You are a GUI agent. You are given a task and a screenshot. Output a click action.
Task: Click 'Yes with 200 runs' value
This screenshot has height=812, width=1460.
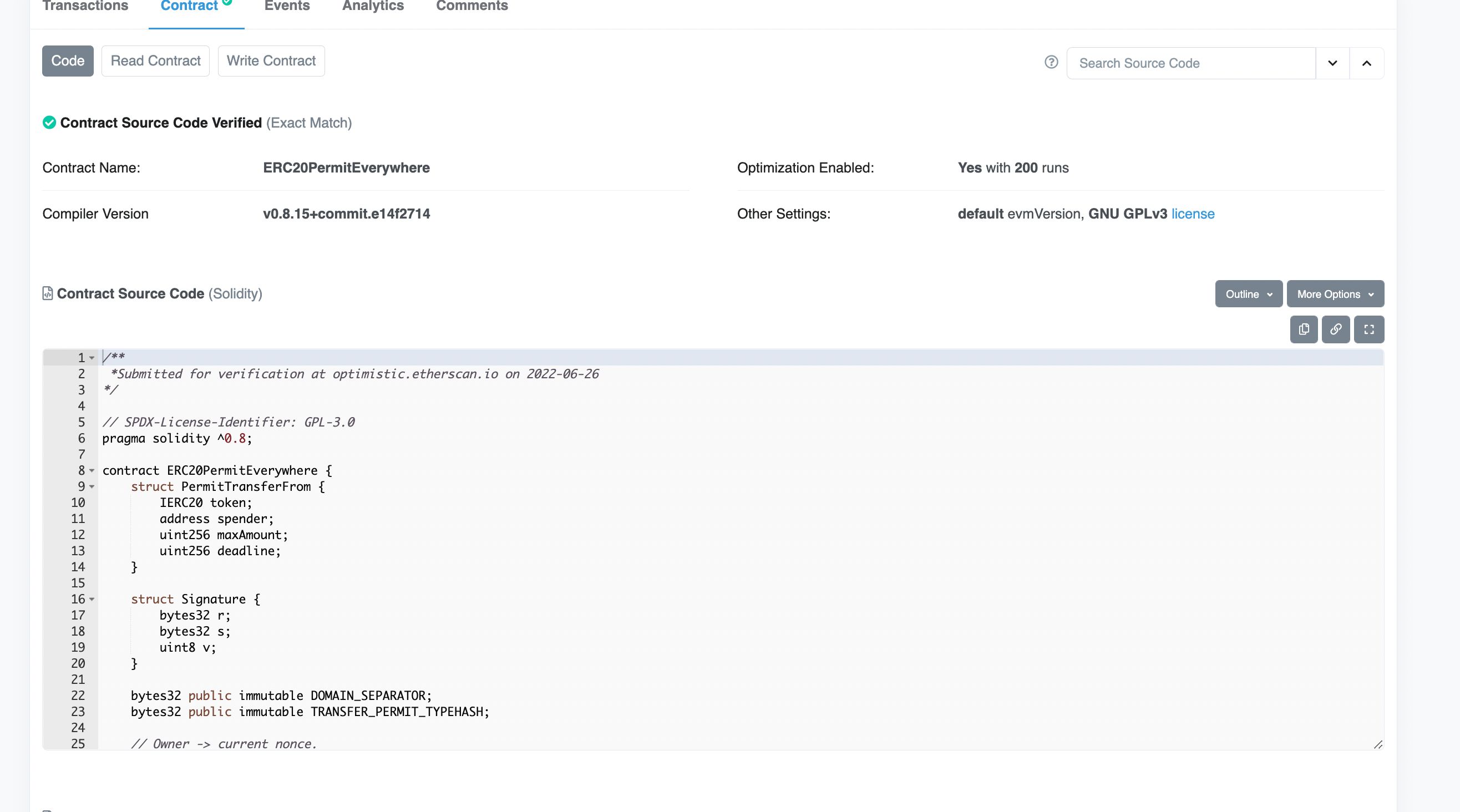pos(1013,168)
